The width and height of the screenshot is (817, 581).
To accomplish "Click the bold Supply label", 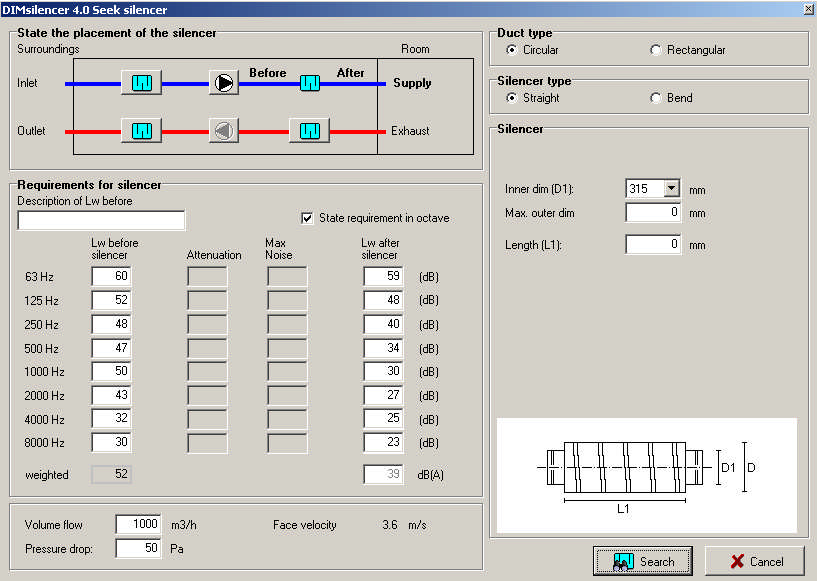I will 412,83.
